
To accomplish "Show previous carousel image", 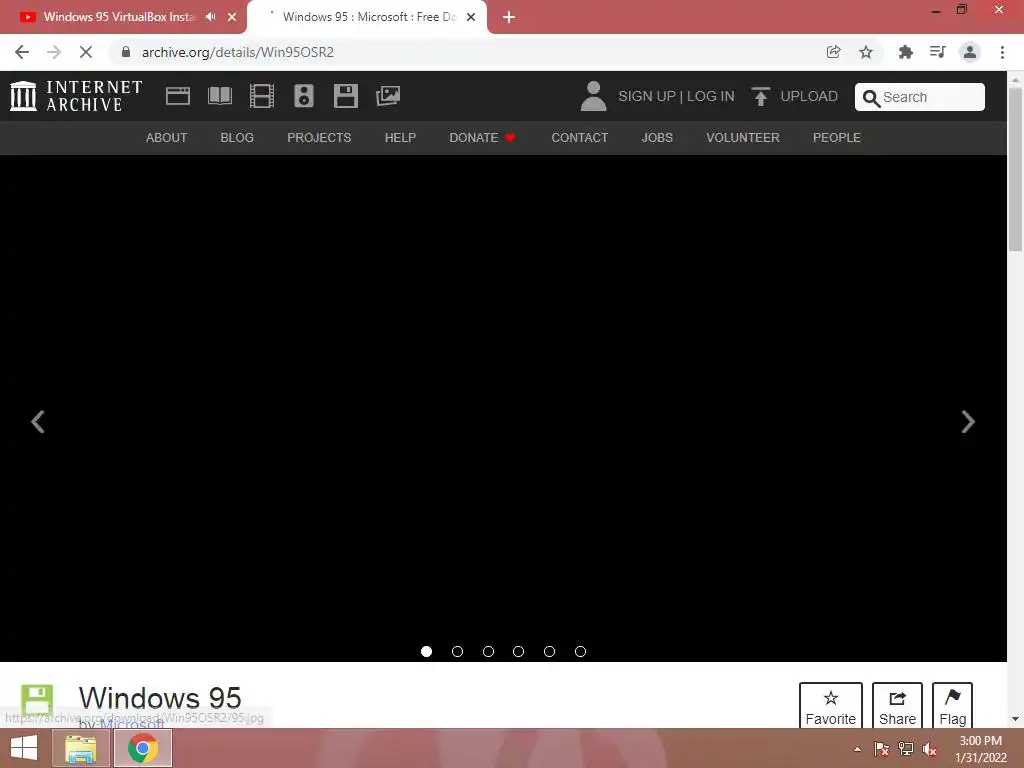I will [x=38, y=422].
